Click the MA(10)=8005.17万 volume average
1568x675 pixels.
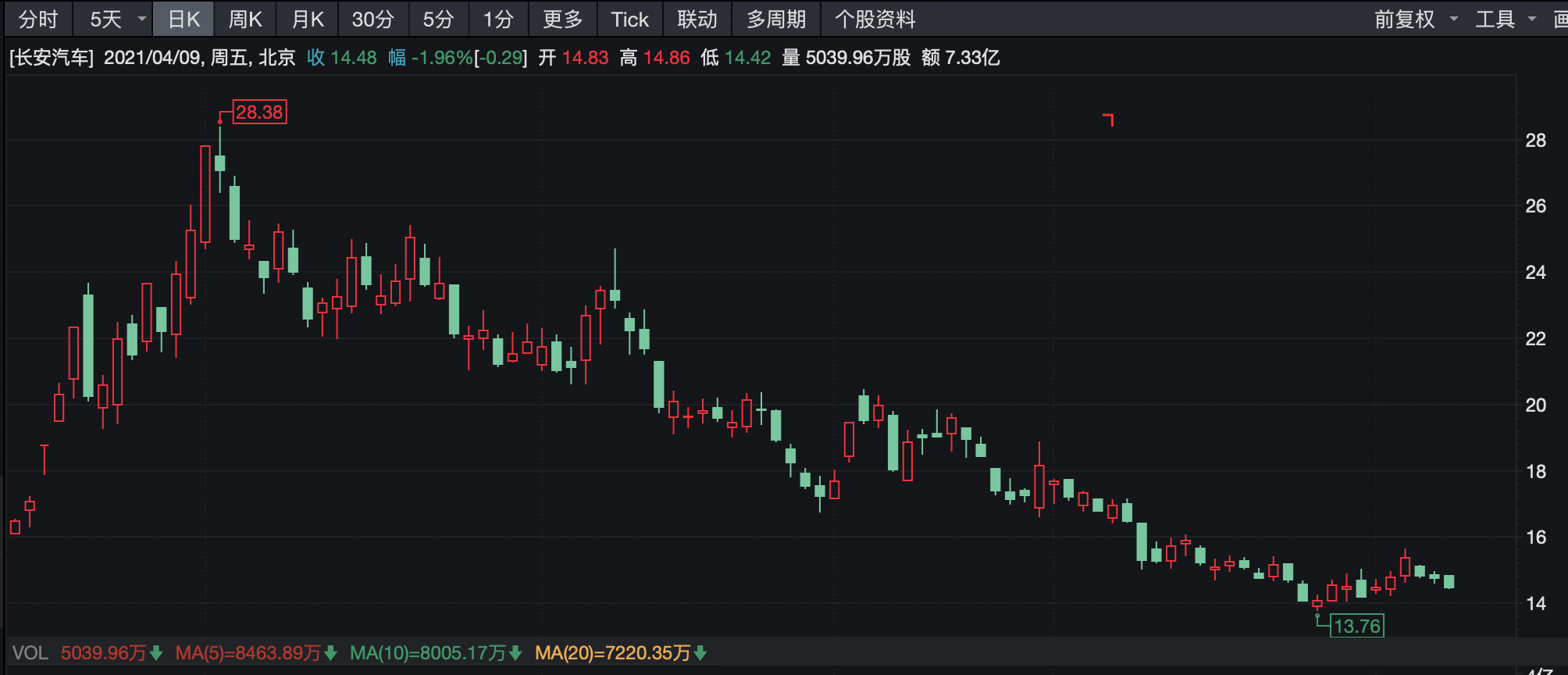(x=428, y=653)
